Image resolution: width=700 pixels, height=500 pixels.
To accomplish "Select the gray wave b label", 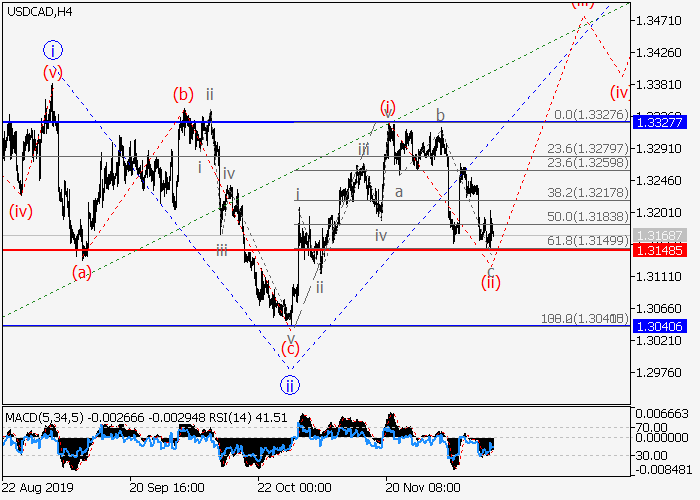I will click(x=439, y=115).
